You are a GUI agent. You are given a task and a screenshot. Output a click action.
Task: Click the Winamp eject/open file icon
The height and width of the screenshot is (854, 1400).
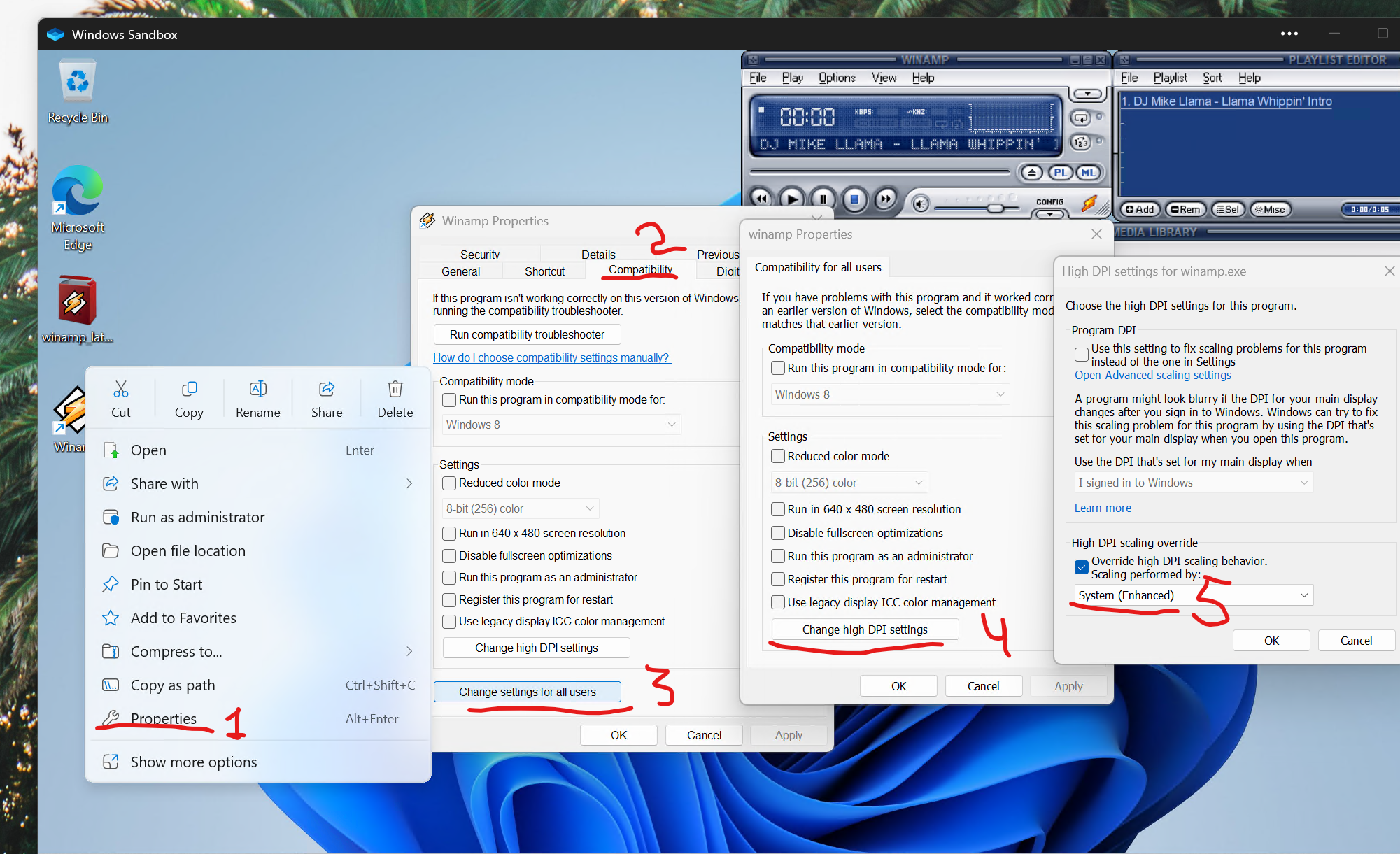pyautogui.click(x=1031, y=173)
